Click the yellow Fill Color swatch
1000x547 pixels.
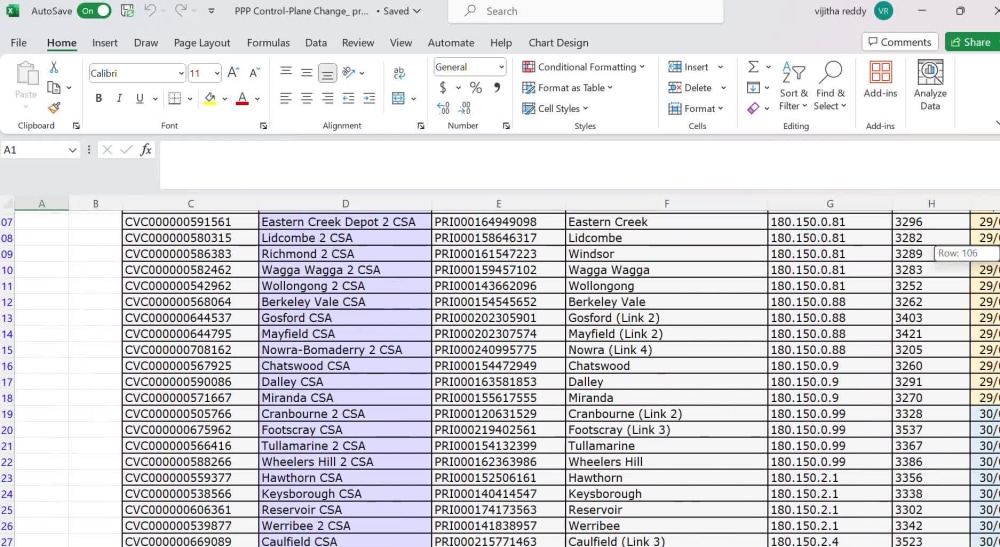click(210, 98)
